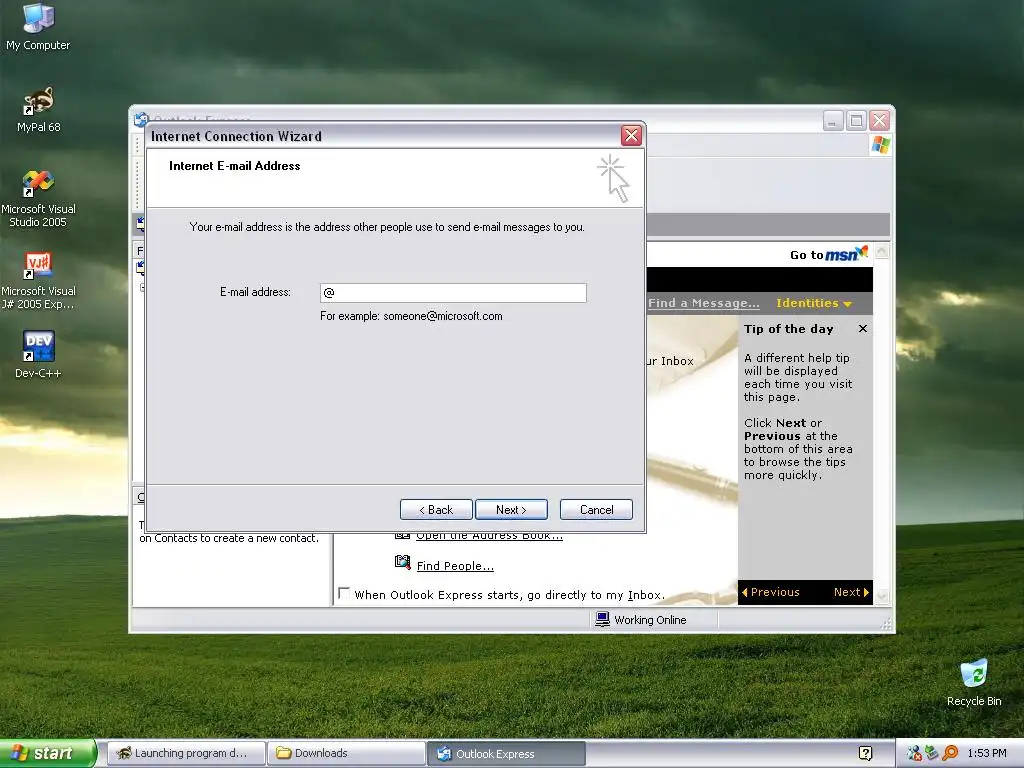Viewport: 1024px width, 768px height.
Task: Click the Internet E-mail Address heading
Action: 234,166
